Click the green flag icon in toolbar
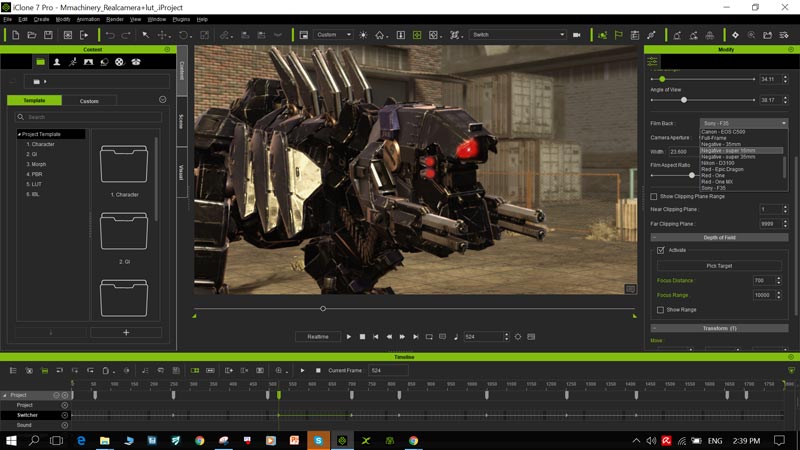800x450 pixels. (x=618, y=35)
